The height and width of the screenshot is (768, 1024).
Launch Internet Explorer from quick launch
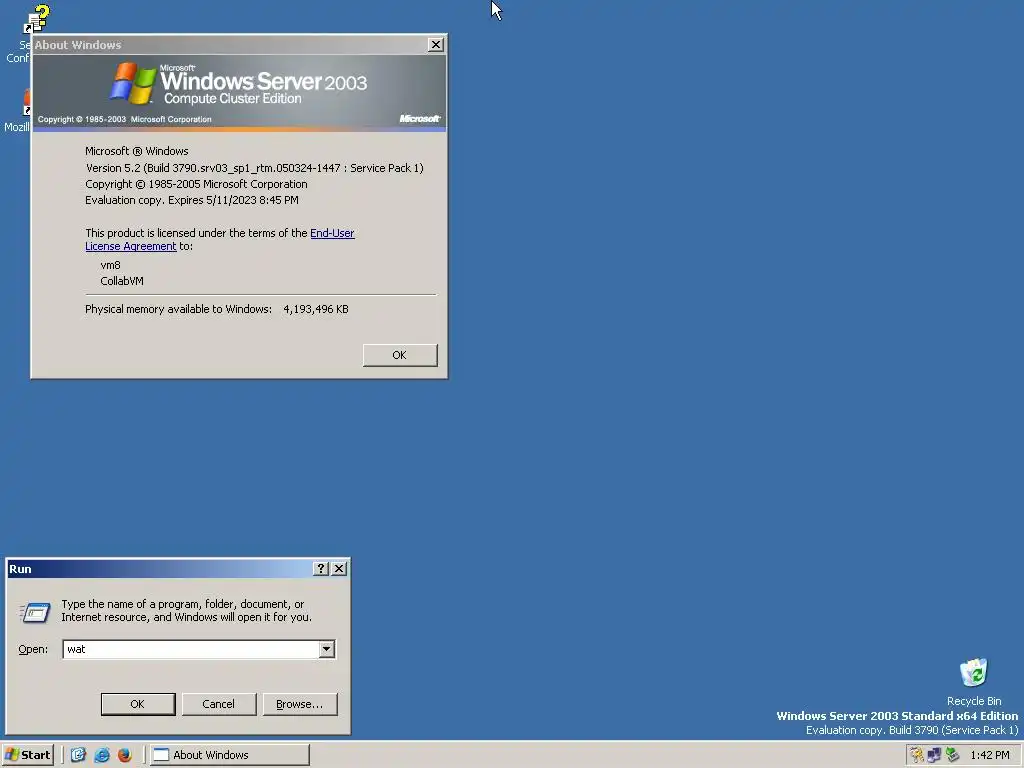coord(102,755)
